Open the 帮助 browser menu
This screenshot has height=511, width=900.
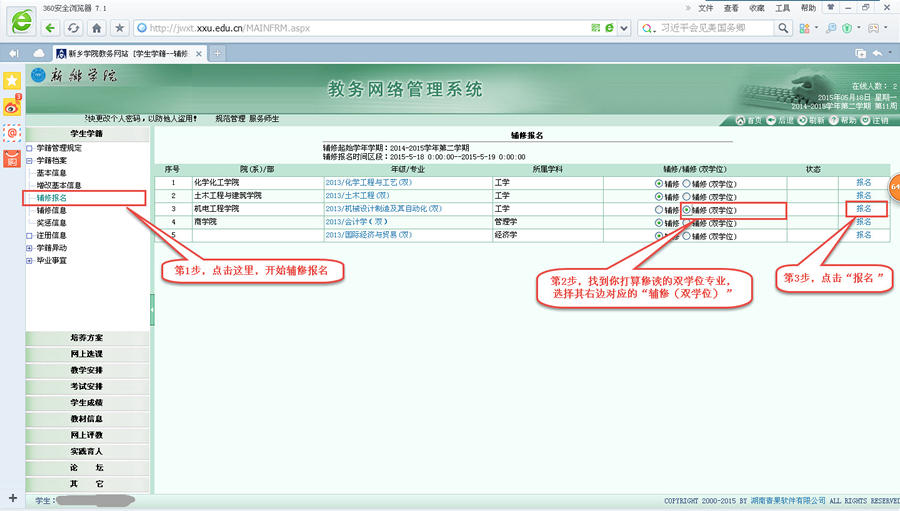pyautogui.click(x=808, y=8)
